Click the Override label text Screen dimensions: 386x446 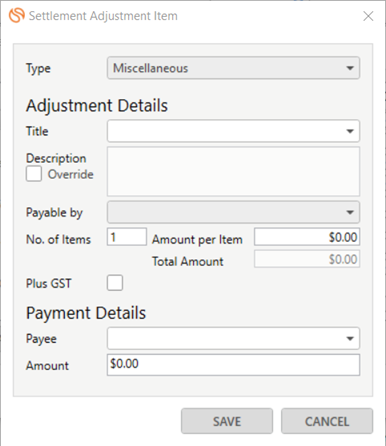coord(71,174)
